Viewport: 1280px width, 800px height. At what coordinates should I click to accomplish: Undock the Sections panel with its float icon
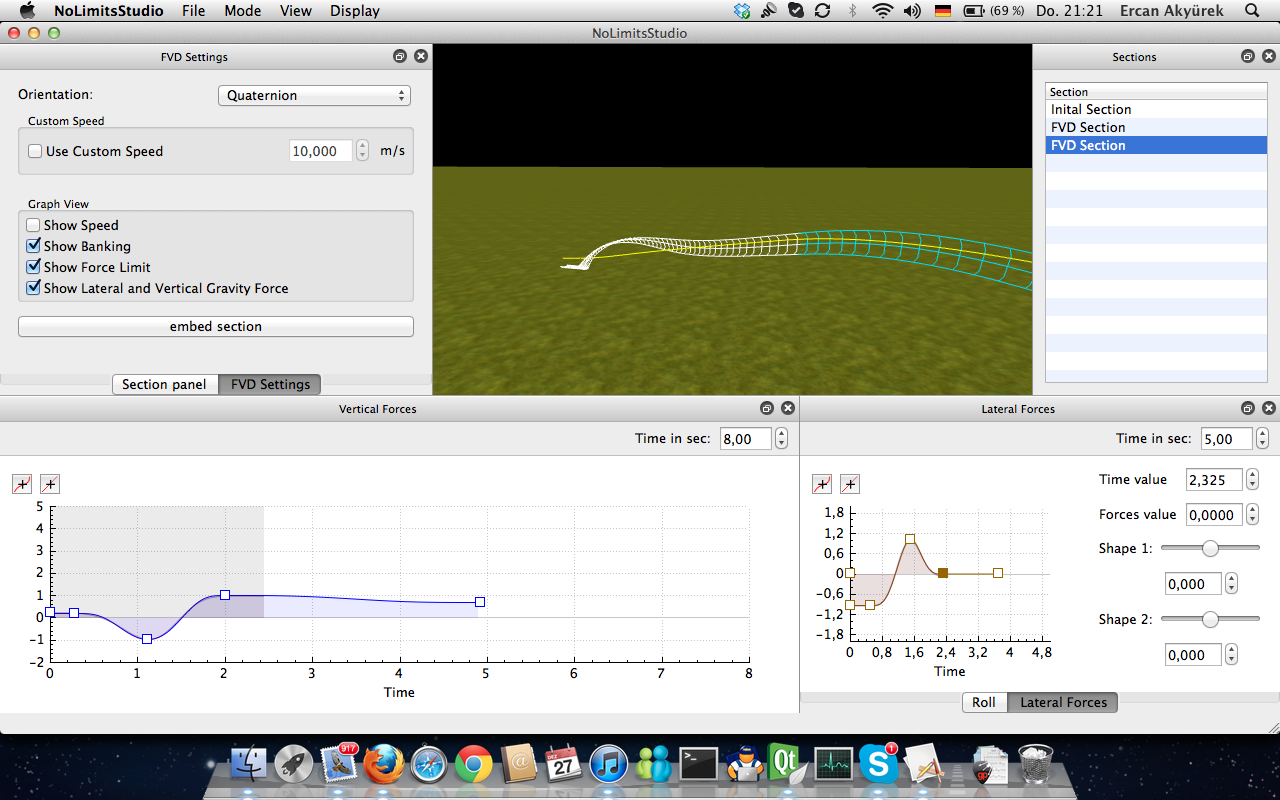click(1247, 57)
